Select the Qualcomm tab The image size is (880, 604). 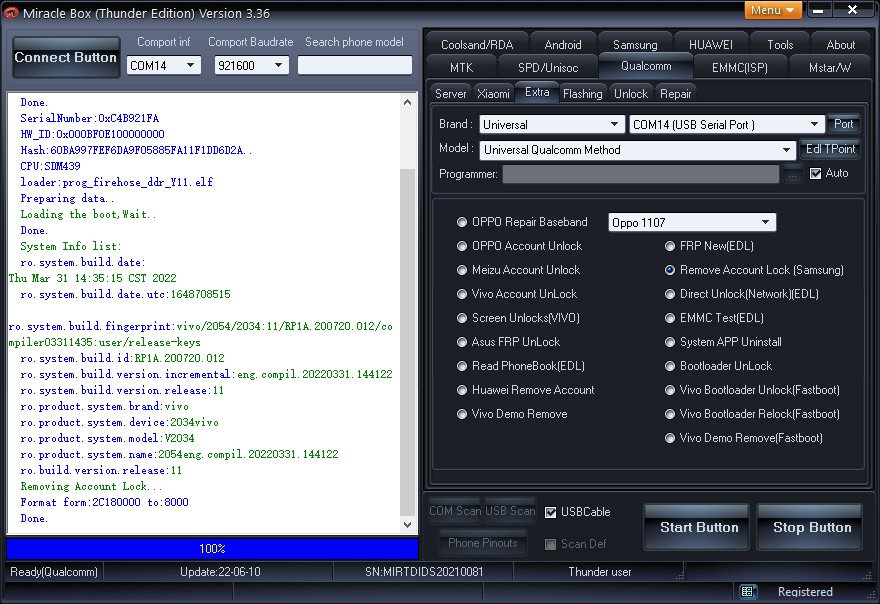pyautogui.click(x=646, y=66)
